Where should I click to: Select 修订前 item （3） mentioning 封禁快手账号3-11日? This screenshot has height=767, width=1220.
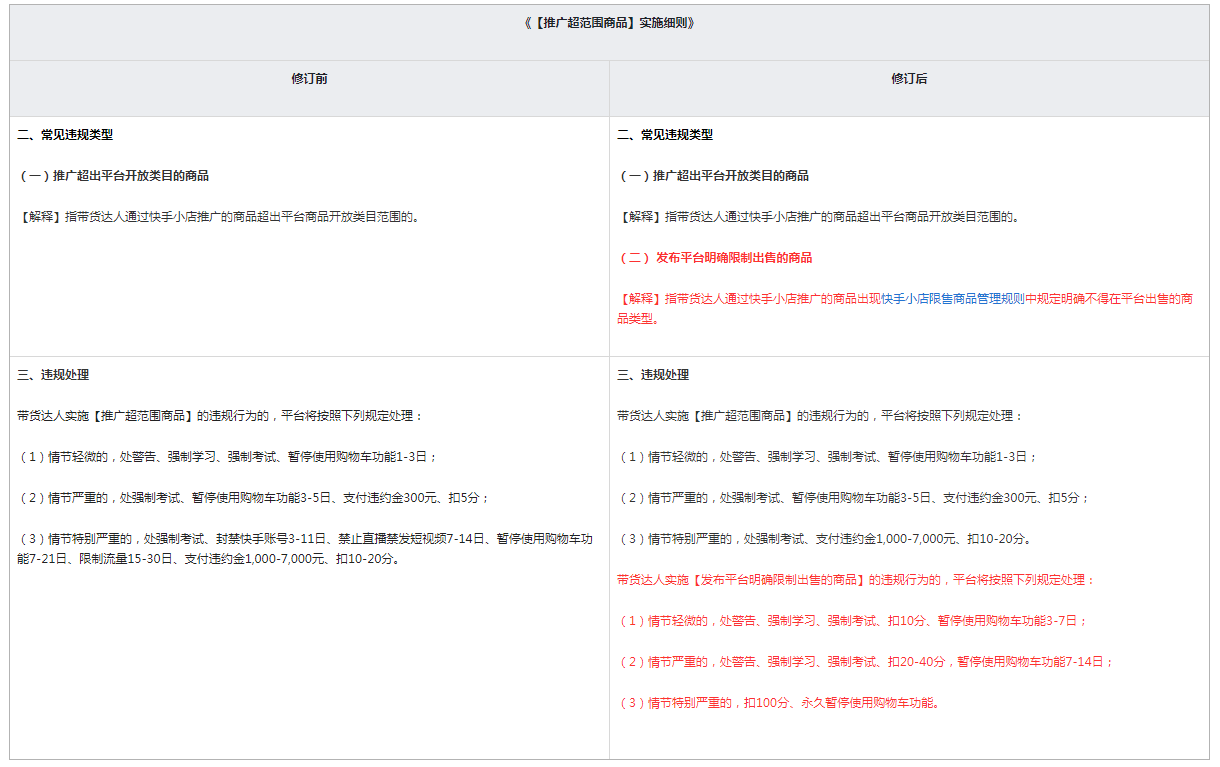pyautogui.click(x=305, y=549)
